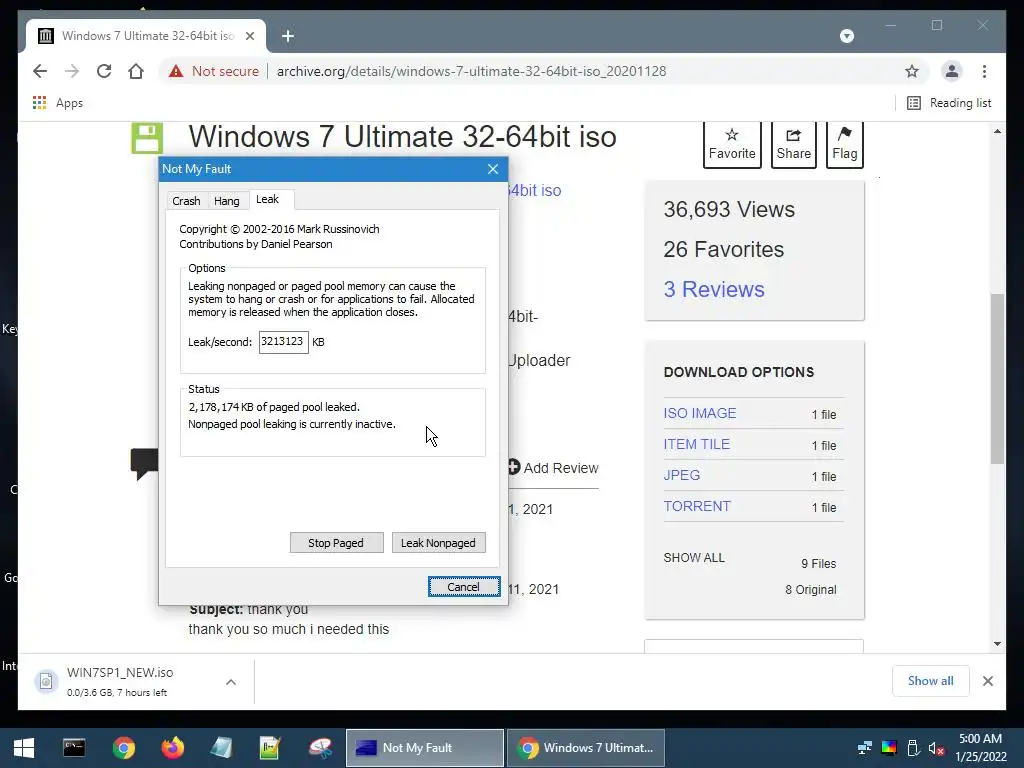Launch Chrome from the taskbar pinned icon
1024x768 pixels.
123,748
